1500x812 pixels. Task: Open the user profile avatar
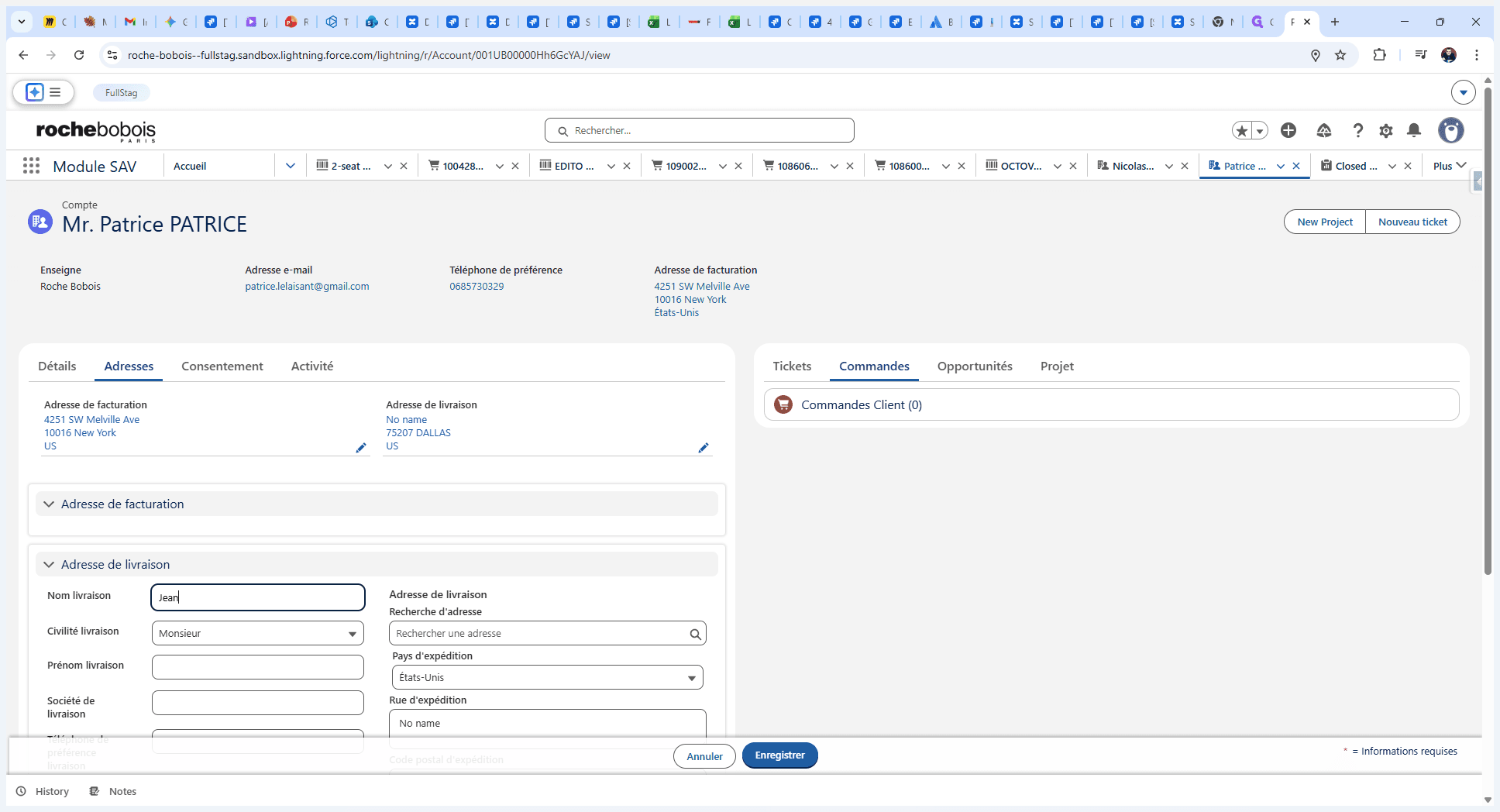1451,130
